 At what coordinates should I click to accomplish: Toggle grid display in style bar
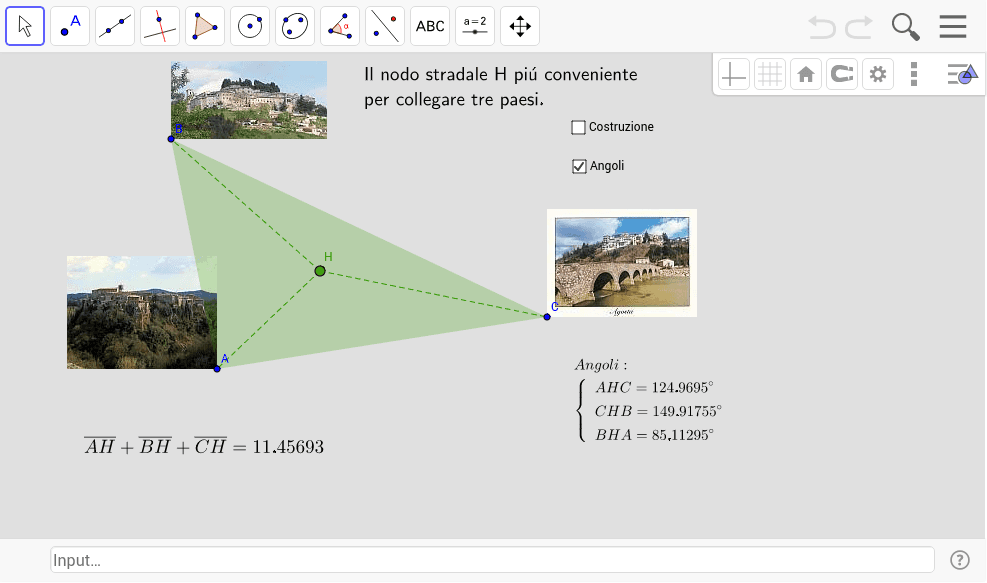(x=770, y=74)
